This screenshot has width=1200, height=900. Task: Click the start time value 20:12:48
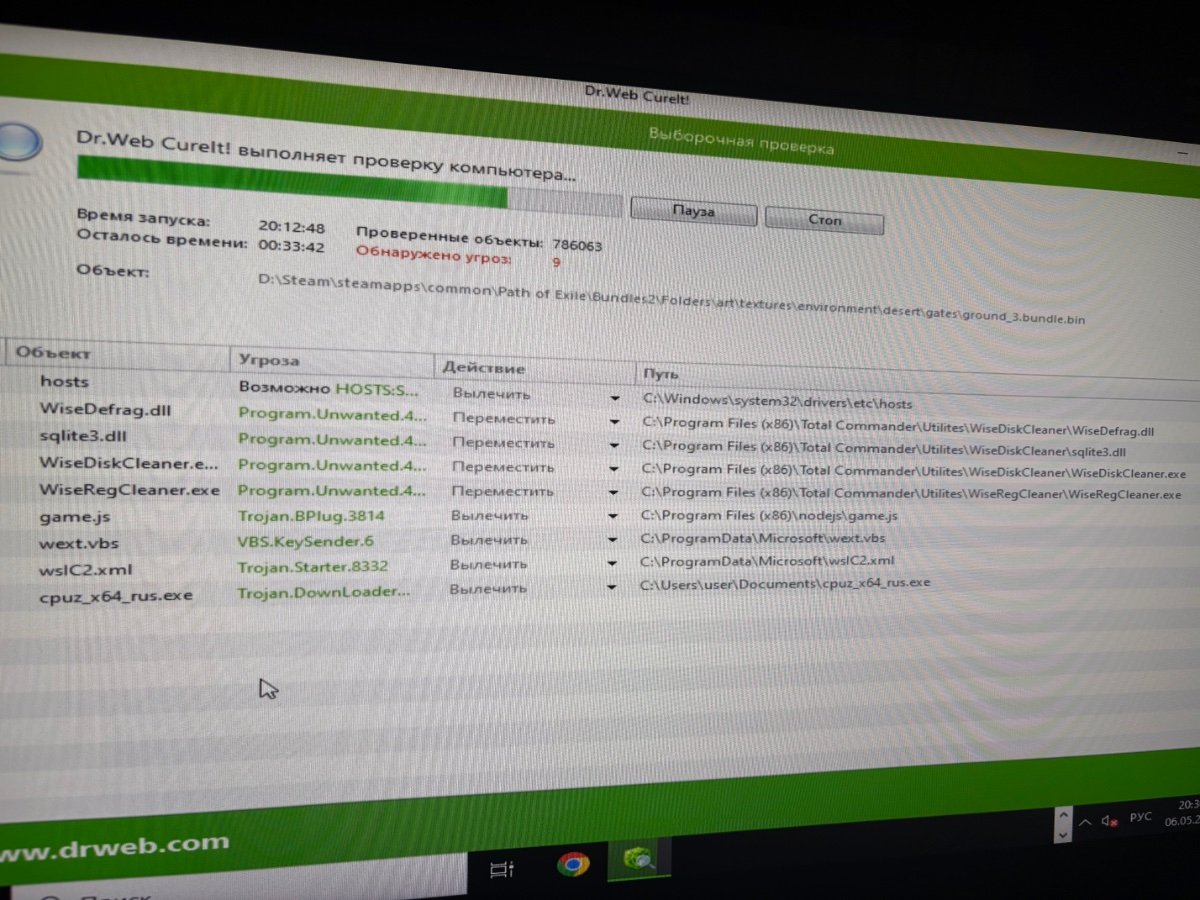click(292, 227)
